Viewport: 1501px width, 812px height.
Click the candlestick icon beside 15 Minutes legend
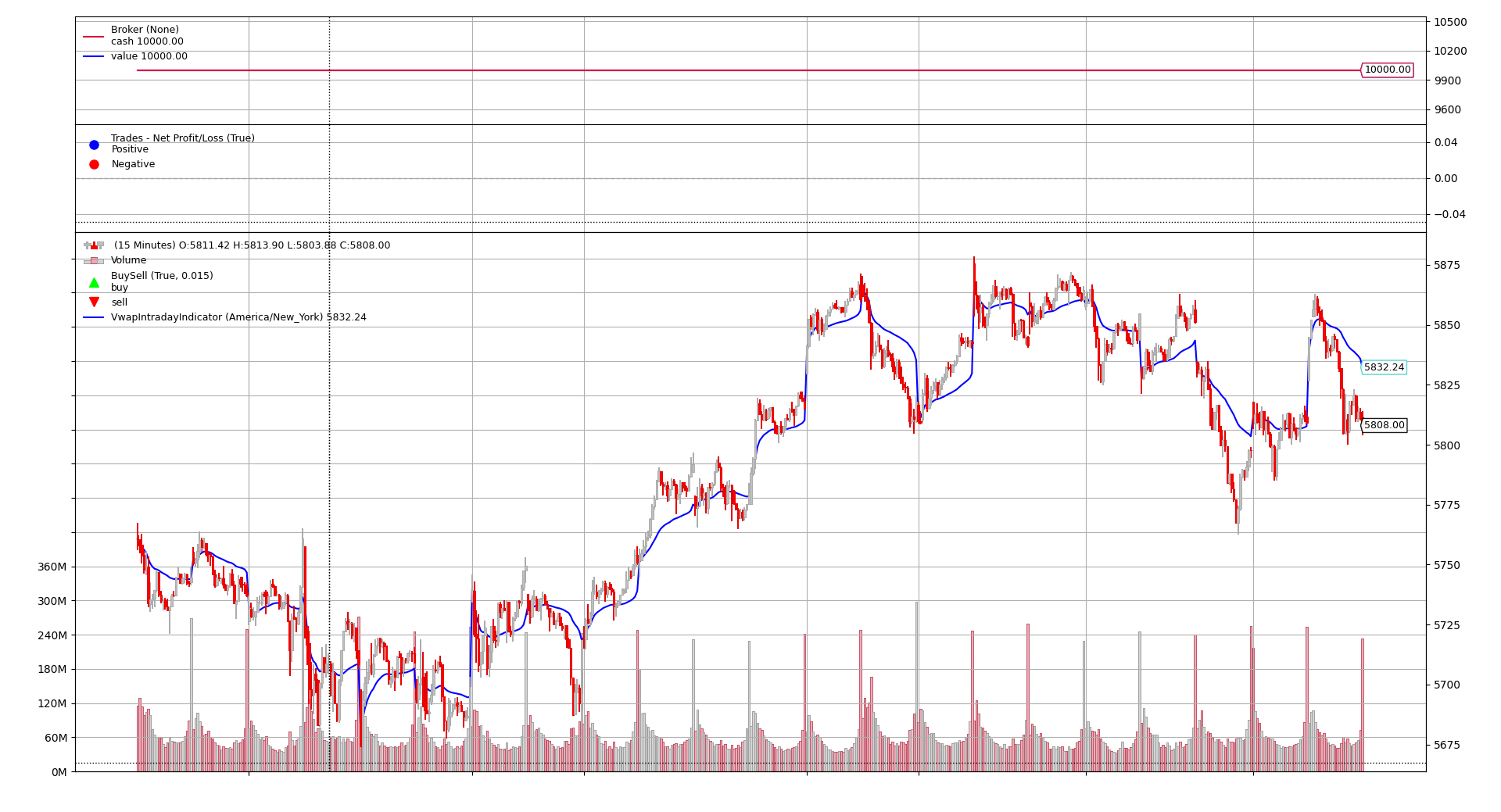94,245
